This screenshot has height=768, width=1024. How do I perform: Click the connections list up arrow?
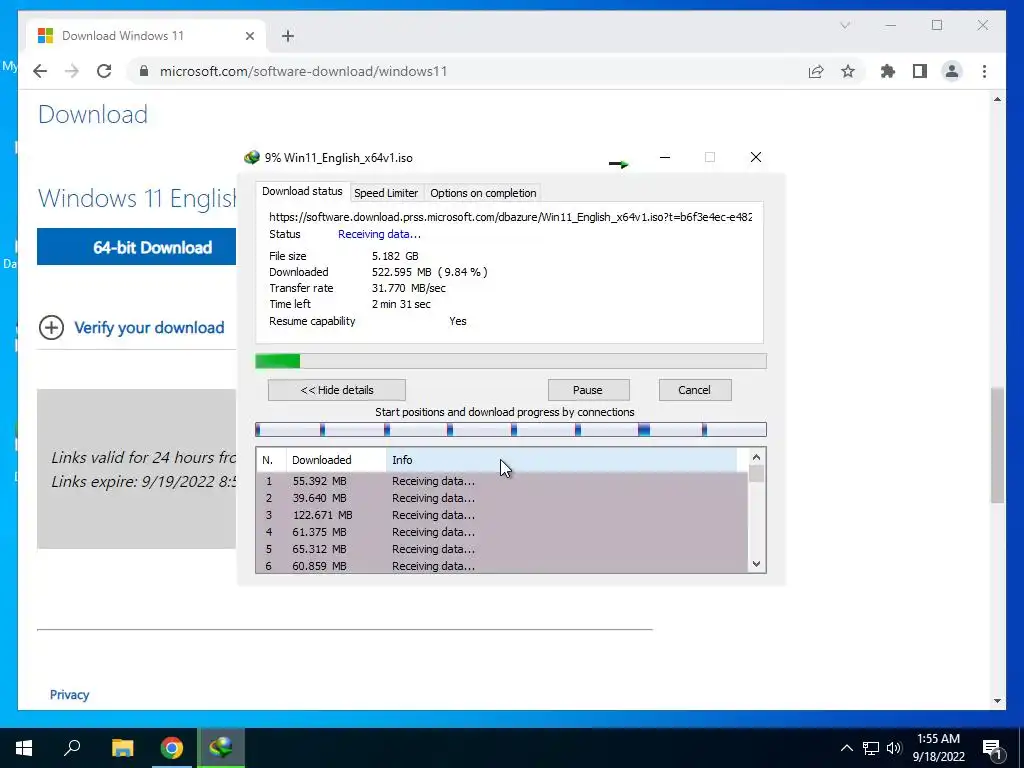(x=756, y=457)
